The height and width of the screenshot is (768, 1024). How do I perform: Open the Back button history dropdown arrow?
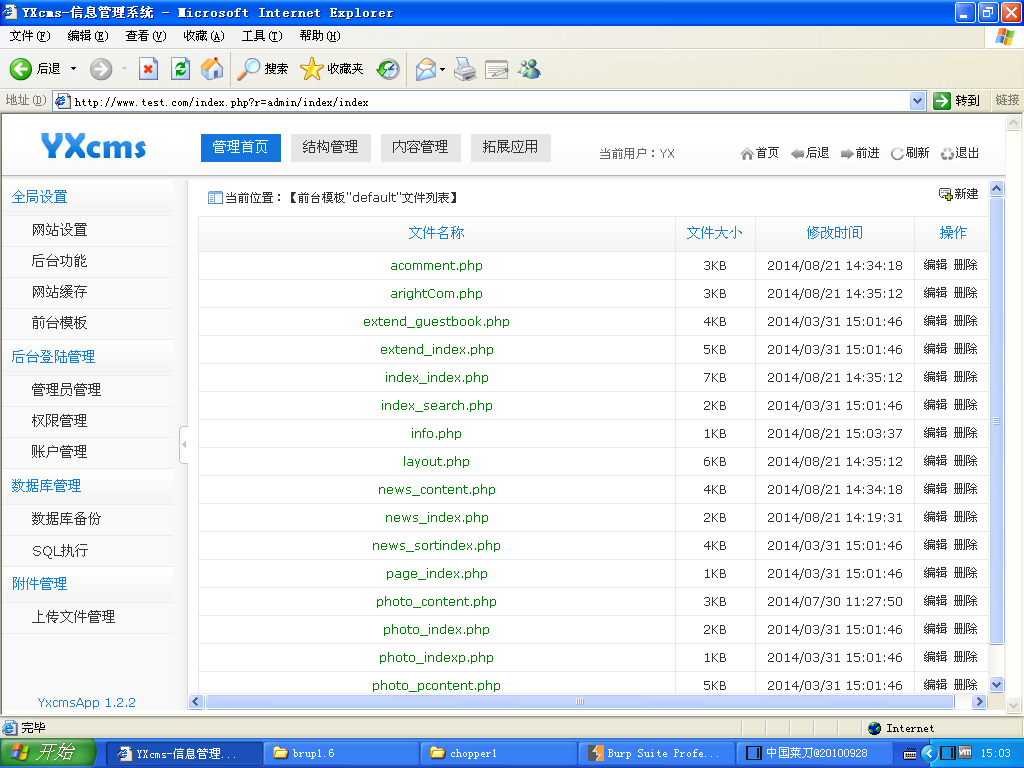click(x=73, y=69)
